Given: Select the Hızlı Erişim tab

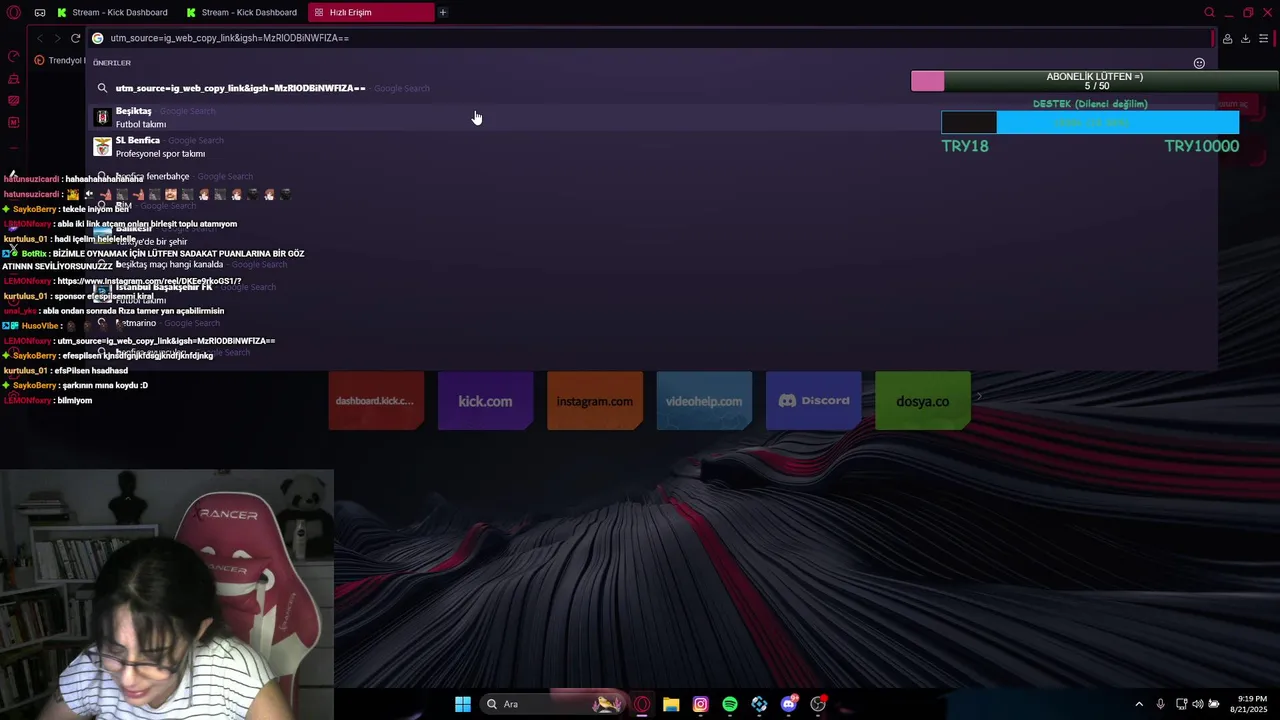Looking at the screenshot, I should click(x=371, y=12).
